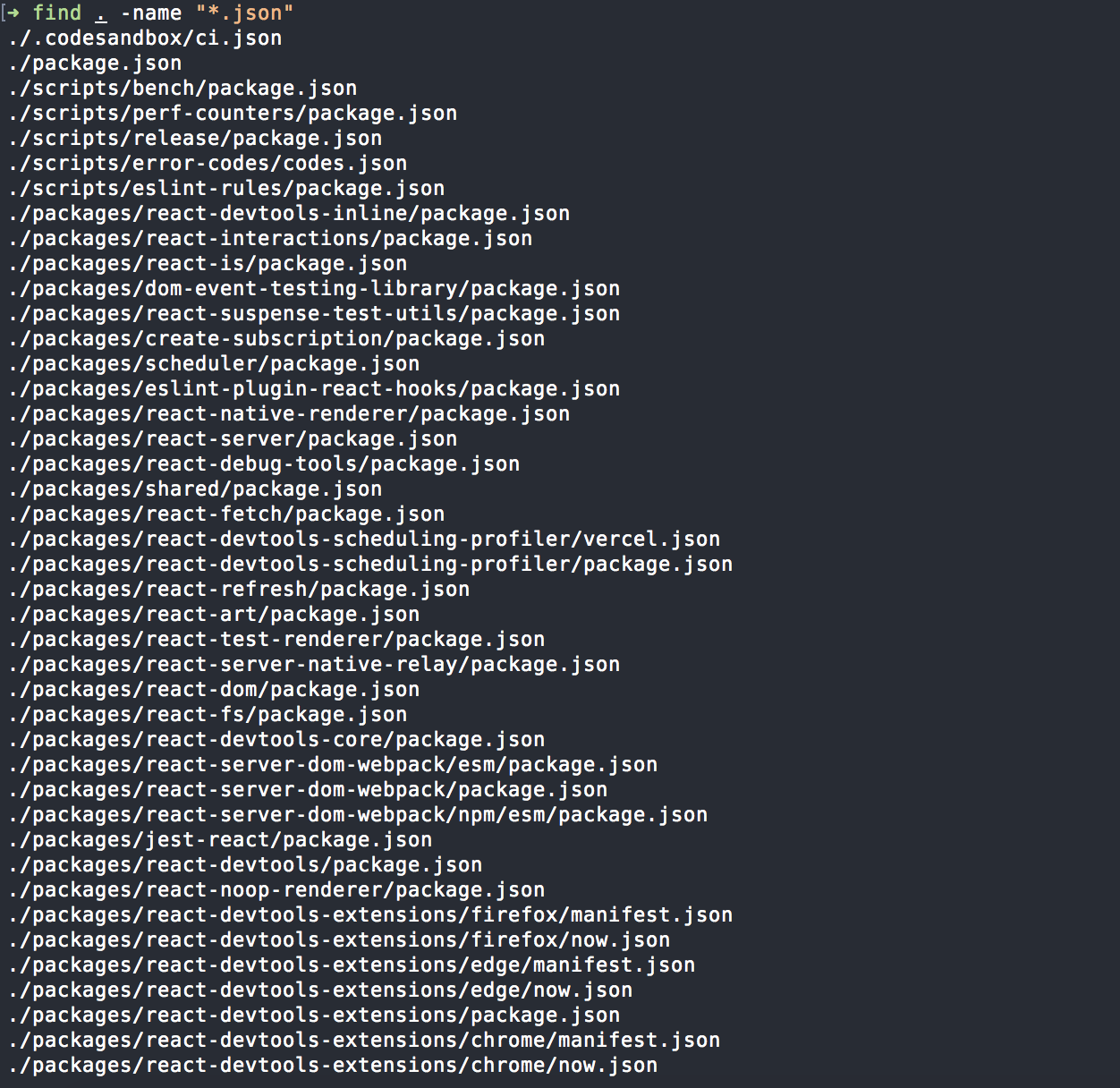Viewport: 1120px width, 1088px height.
Task: Click scheduling-profiler/vercel.json path
Action: 364,539
